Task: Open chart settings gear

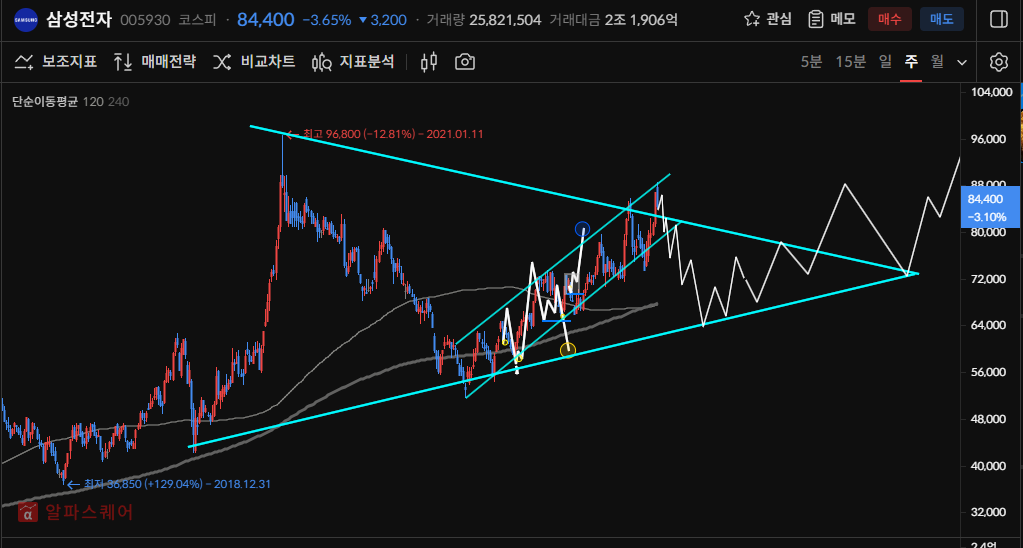Action: click(x=998, y=62)
